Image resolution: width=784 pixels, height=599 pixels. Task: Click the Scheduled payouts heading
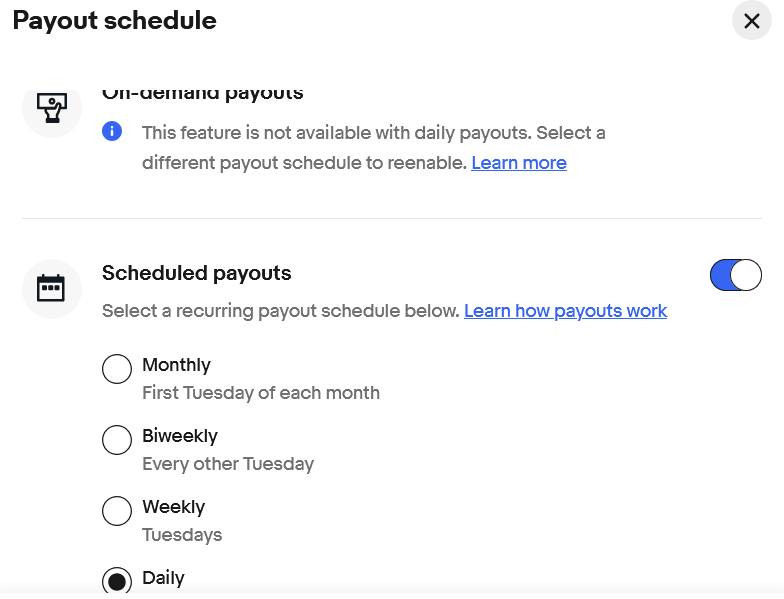pos(196,274)
